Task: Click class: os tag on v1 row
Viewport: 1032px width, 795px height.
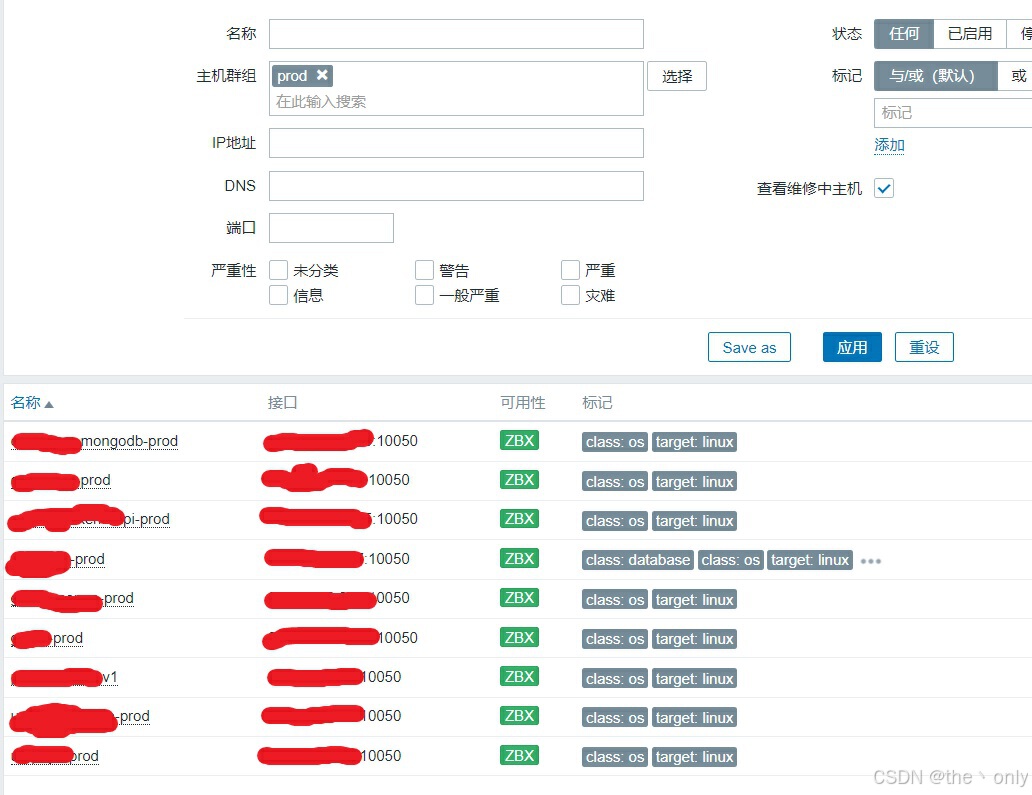Action: click(x=615, y=679)
